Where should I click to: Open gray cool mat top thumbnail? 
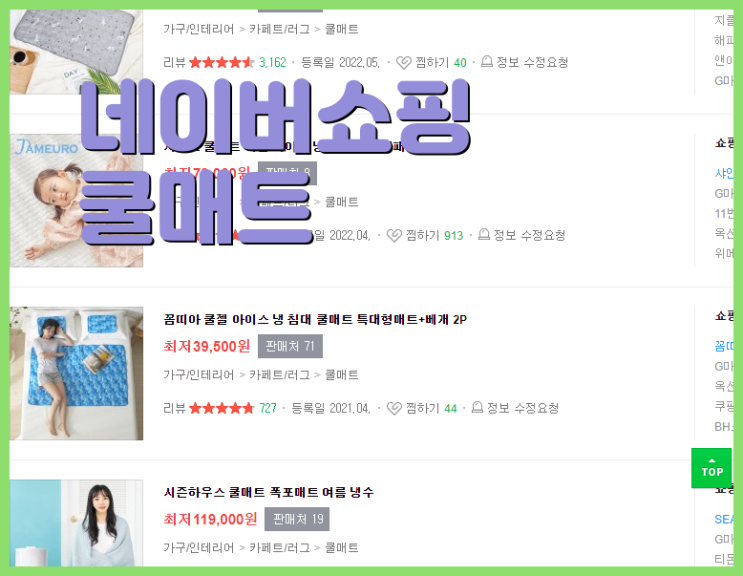pyautogui.click(x=76, y=52)
